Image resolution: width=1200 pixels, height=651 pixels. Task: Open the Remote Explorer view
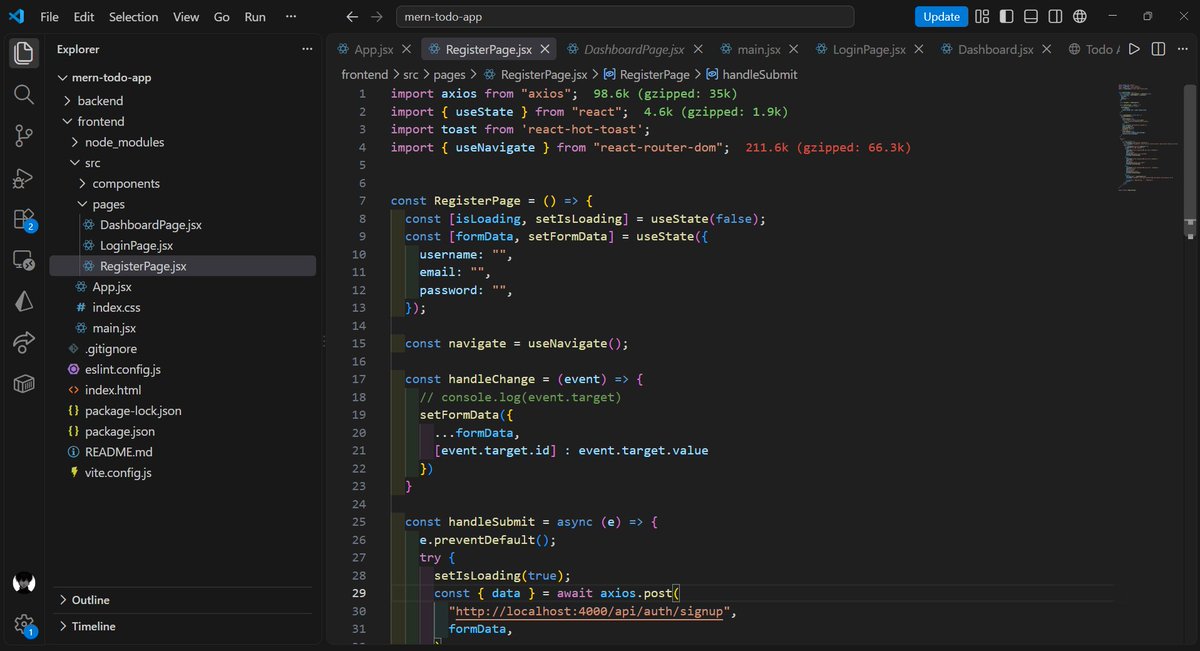click(x=24, y=261)
